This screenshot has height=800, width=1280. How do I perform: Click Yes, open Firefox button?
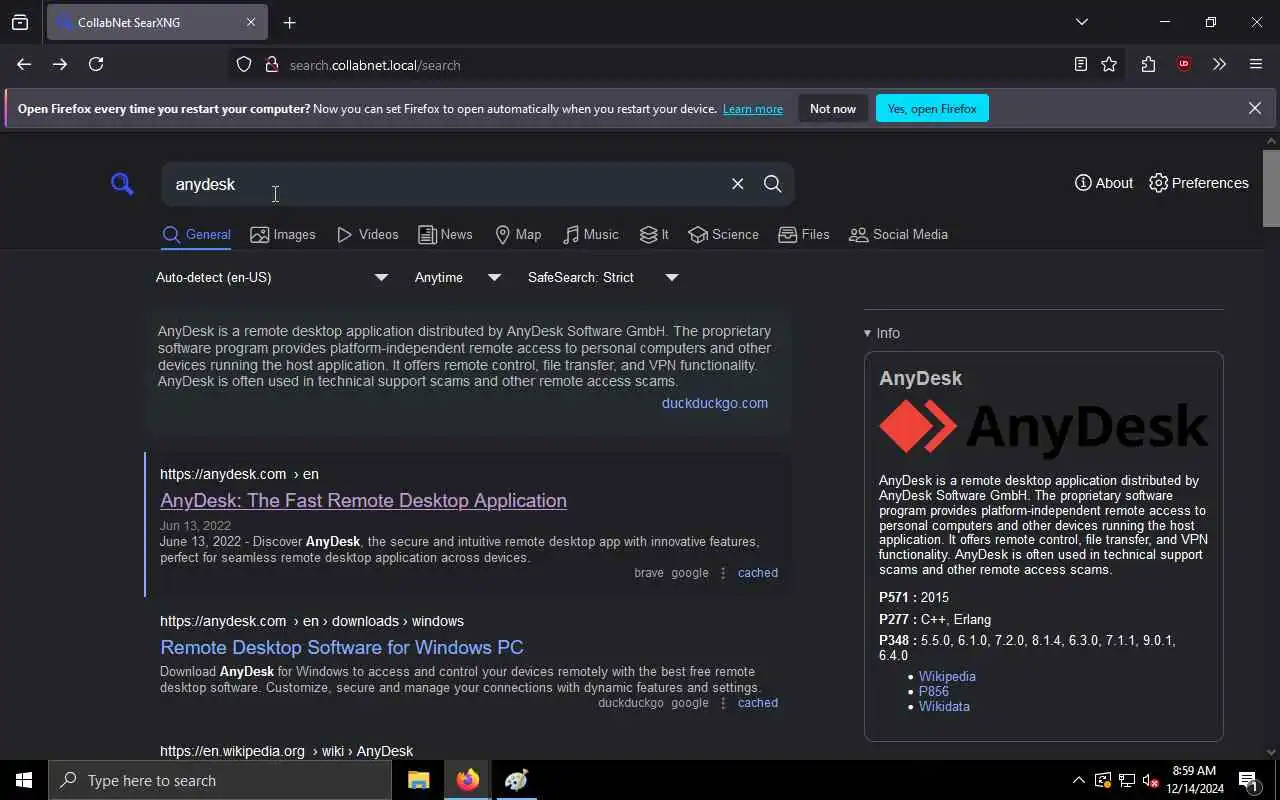point(932,108)
